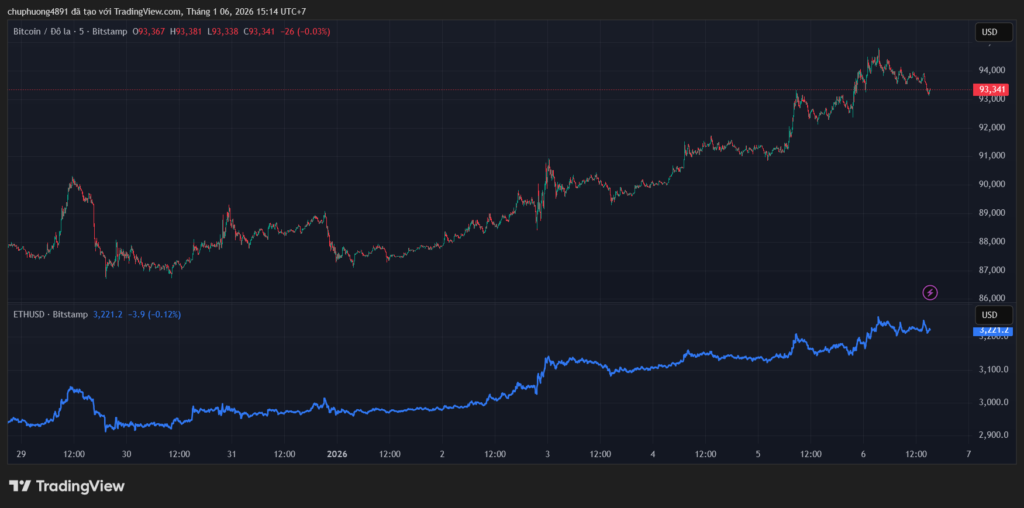Open the USD currency selector for ETHUSD pane
1024x508 pixels.
(989, 314)
